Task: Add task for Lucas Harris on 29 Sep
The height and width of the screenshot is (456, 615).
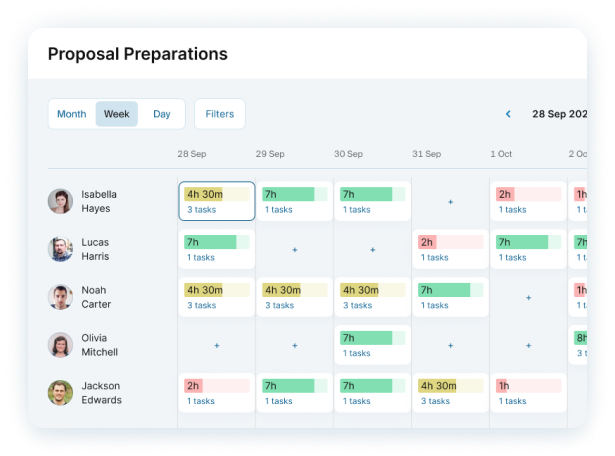Action: (x=294, y=250)
